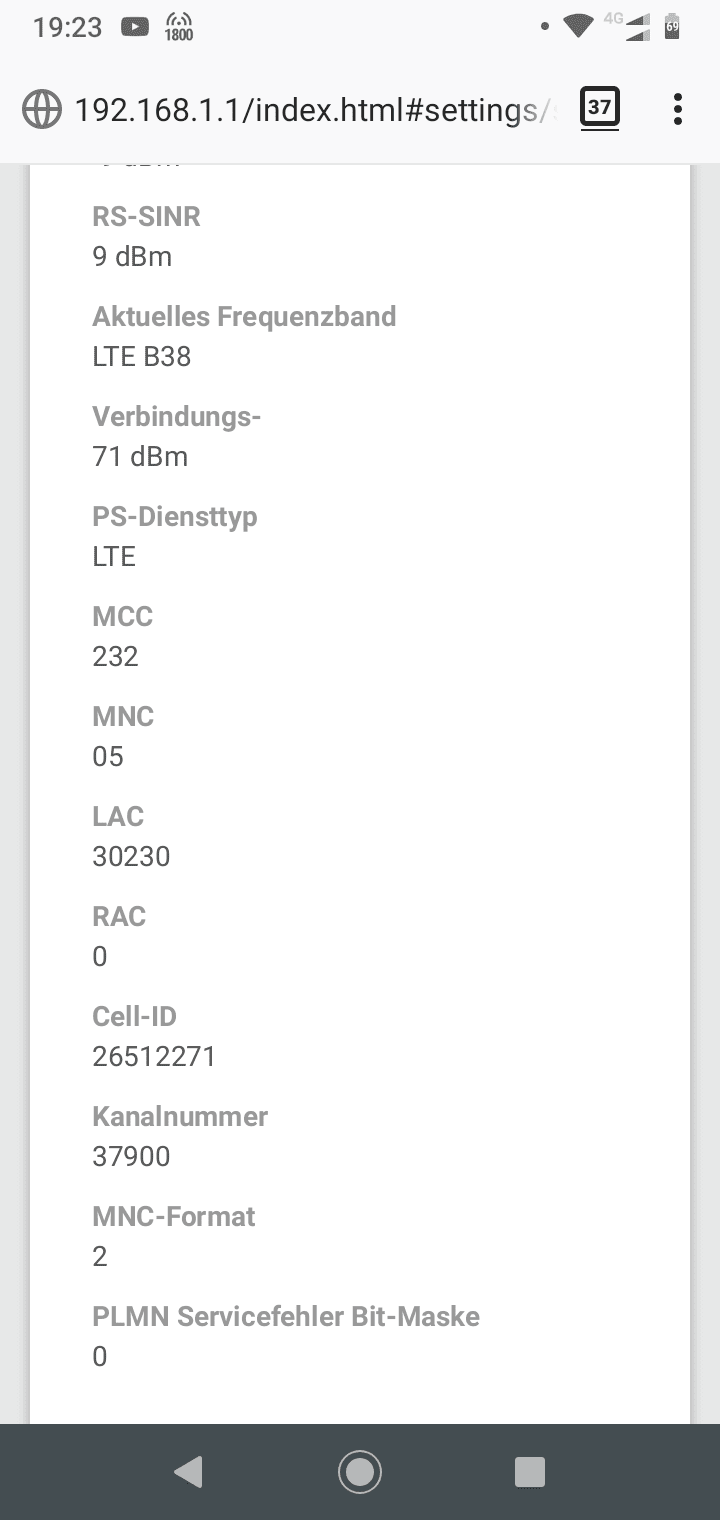Tap the Kanalnummer value 37900
The width and height of the screenshot is (720, 1520).
(131, 1156)
